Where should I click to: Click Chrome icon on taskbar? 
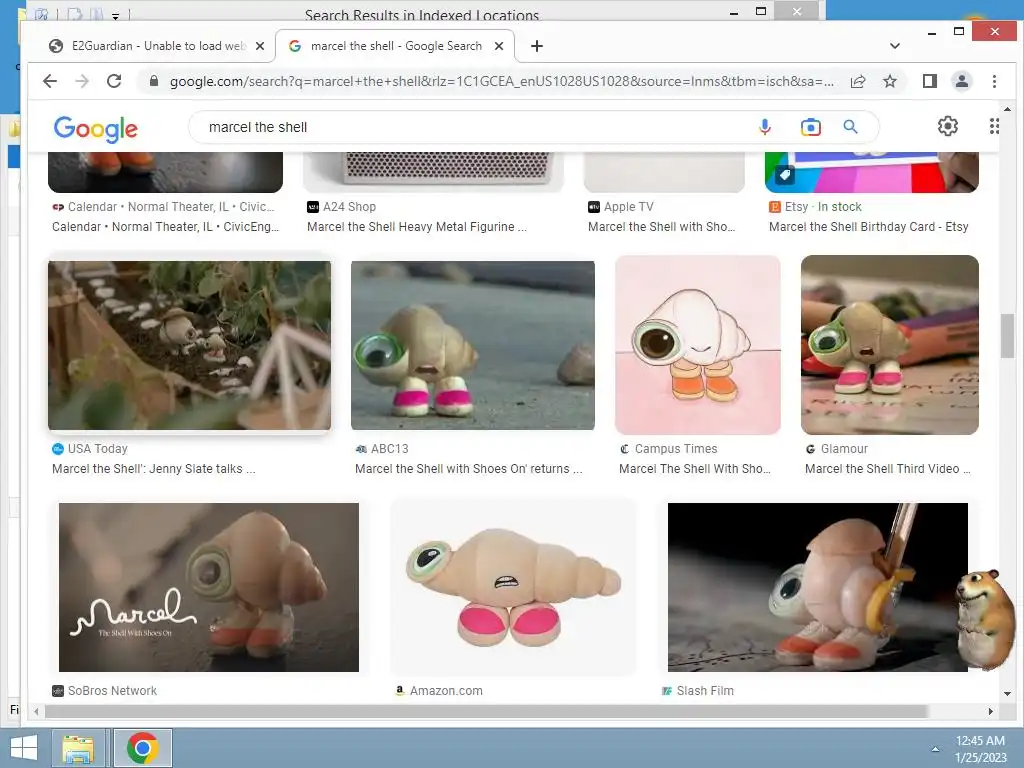tap(143, 748)
